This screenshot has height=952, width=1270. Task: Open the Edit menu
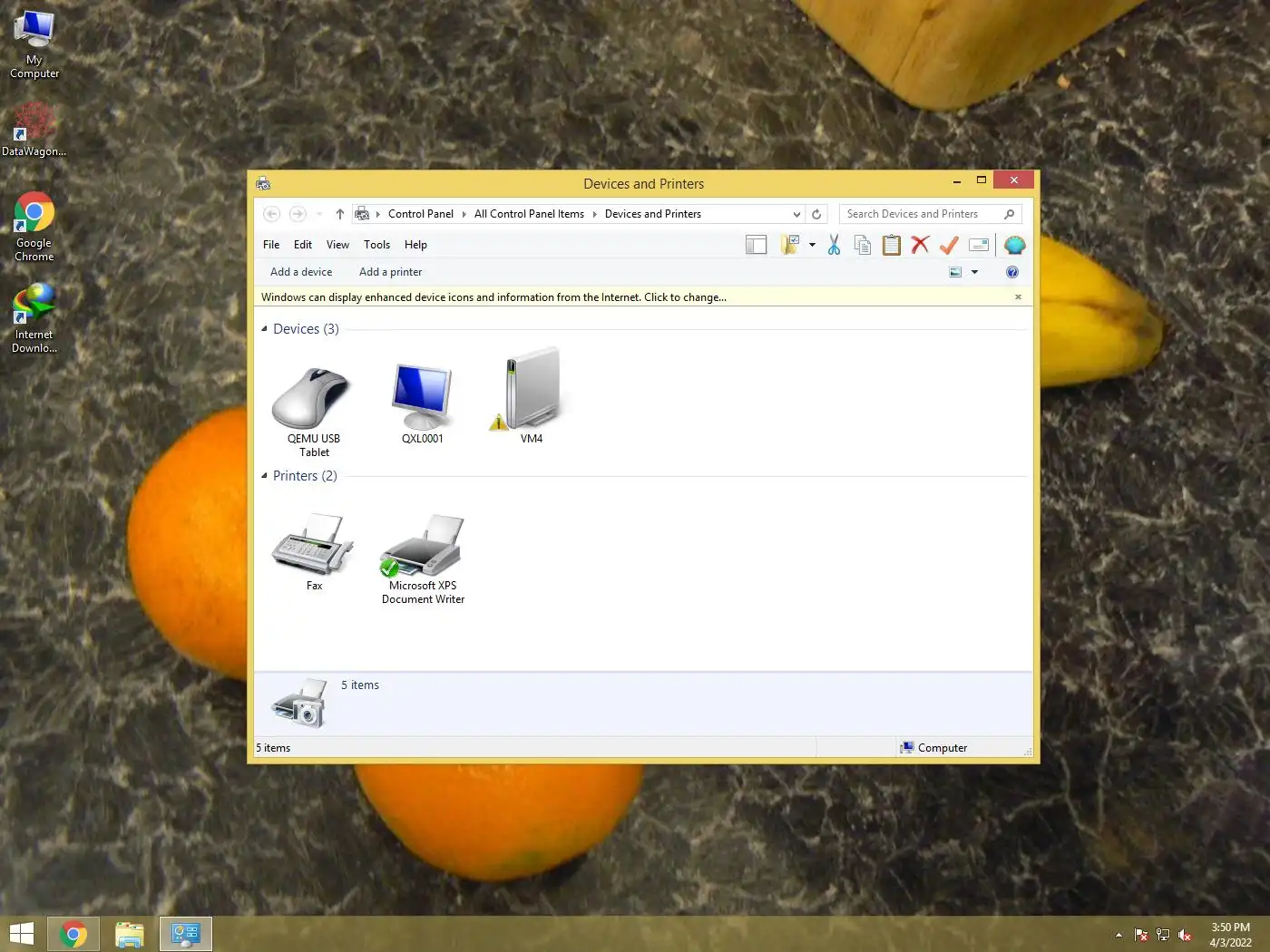pyautogui.click(x=303, y=245)
